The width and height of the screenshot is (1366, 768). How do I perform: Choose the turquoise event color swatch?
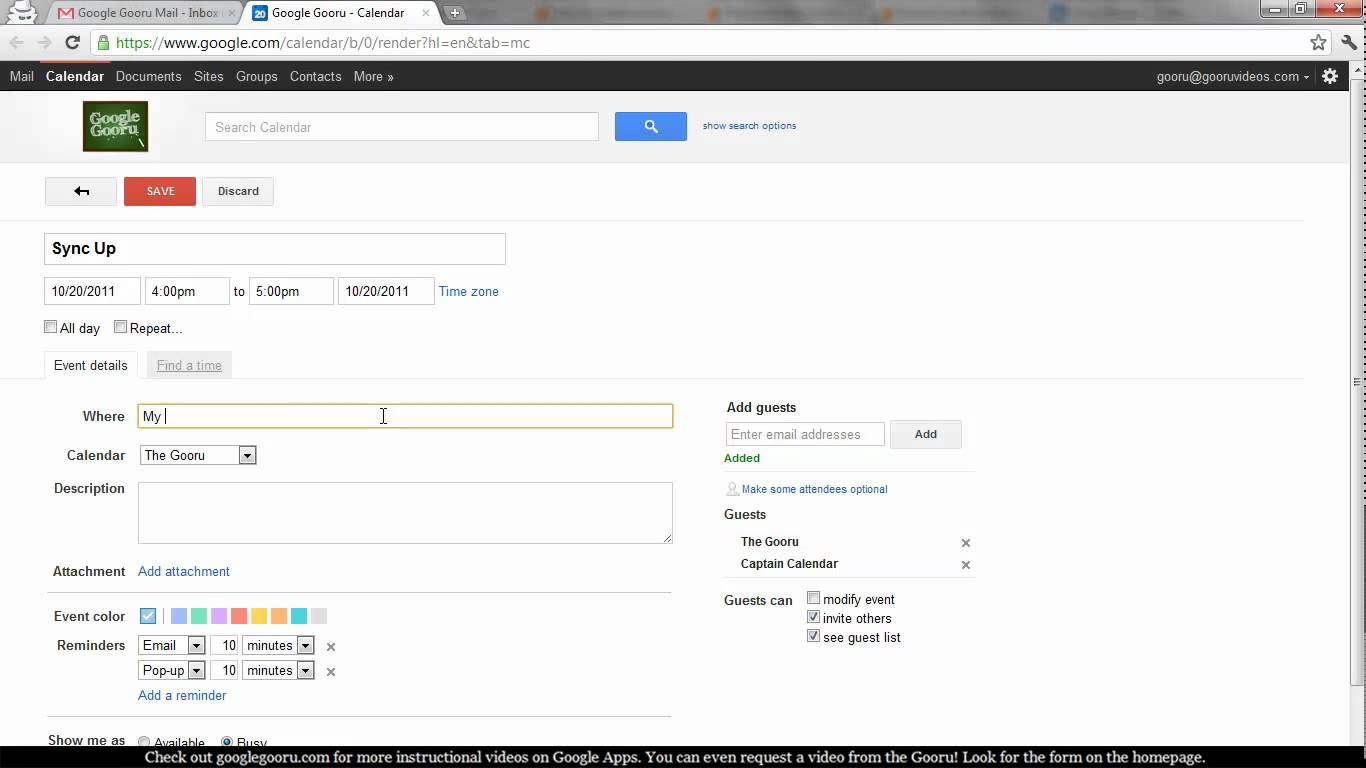point(299,616)
